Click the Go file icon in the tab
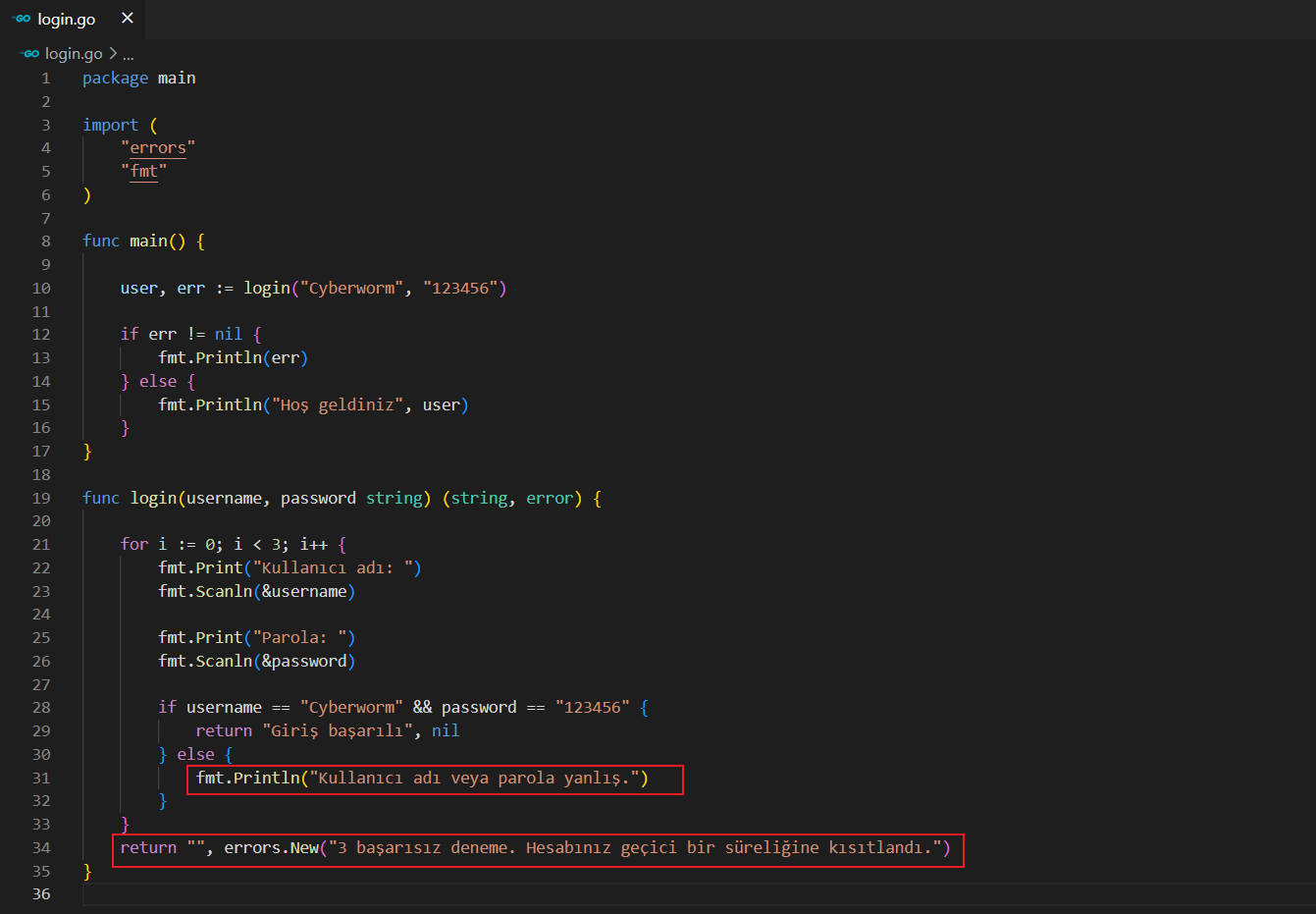The image size is (1316, 914). [x=22, y=19]
